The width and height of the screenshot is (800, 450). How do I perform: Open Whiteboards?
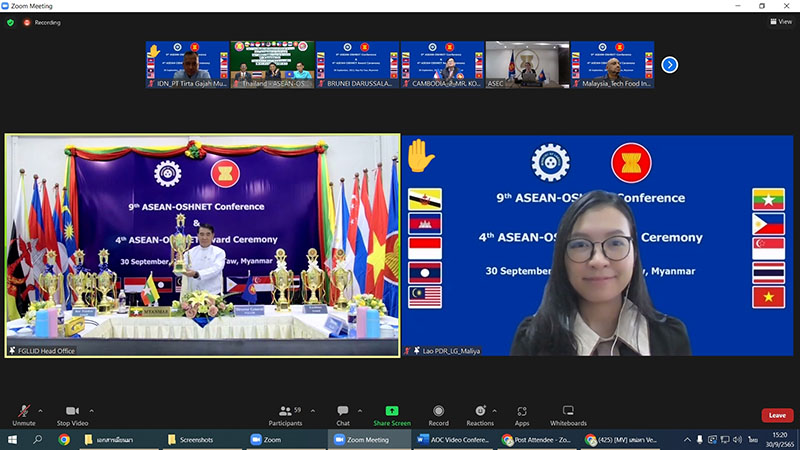[x=568, y=412]
